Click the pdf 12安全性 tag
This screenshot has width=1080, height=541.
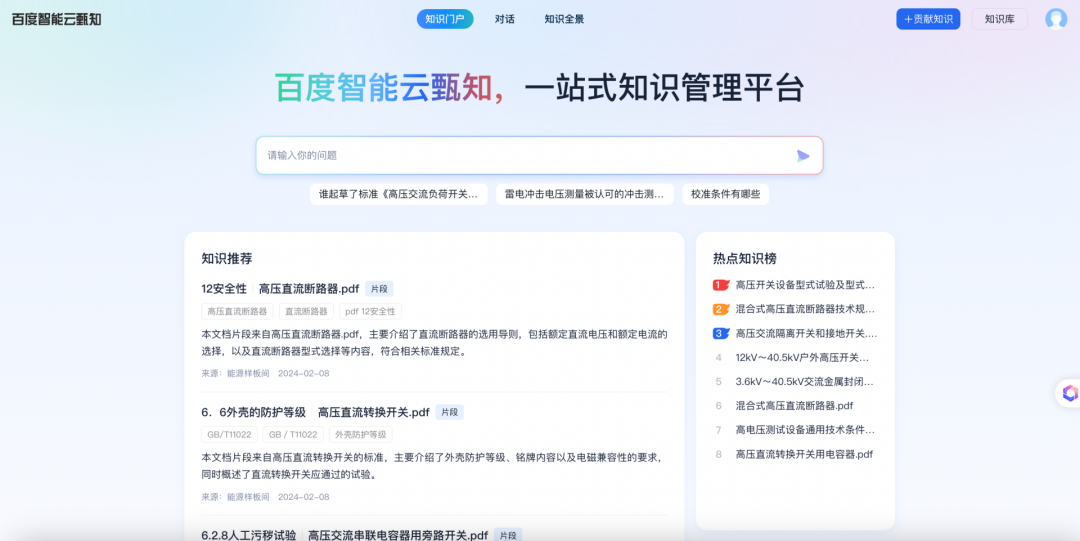(x=371, y=312)
